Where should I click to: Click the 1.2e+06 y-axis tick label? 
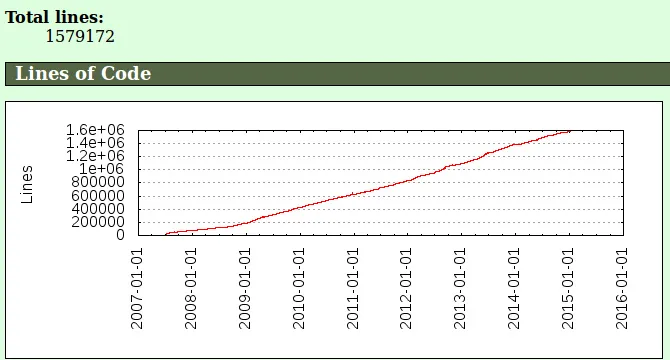point(95,156)
